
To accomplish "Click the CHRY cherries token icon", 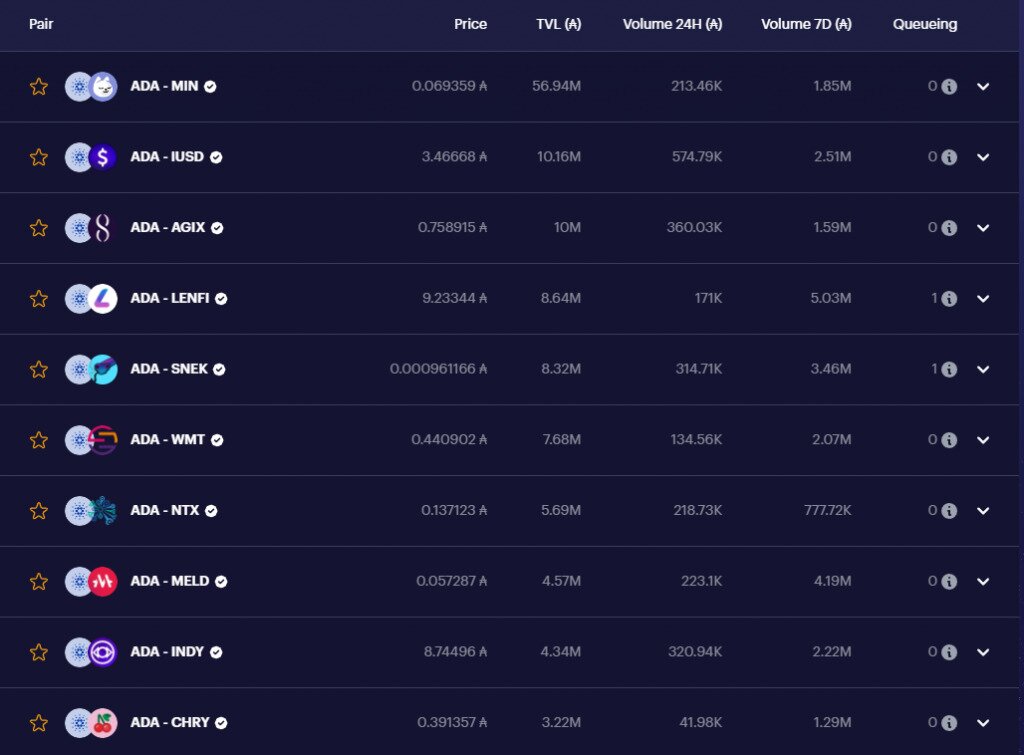I will click(x=102, y=722).
